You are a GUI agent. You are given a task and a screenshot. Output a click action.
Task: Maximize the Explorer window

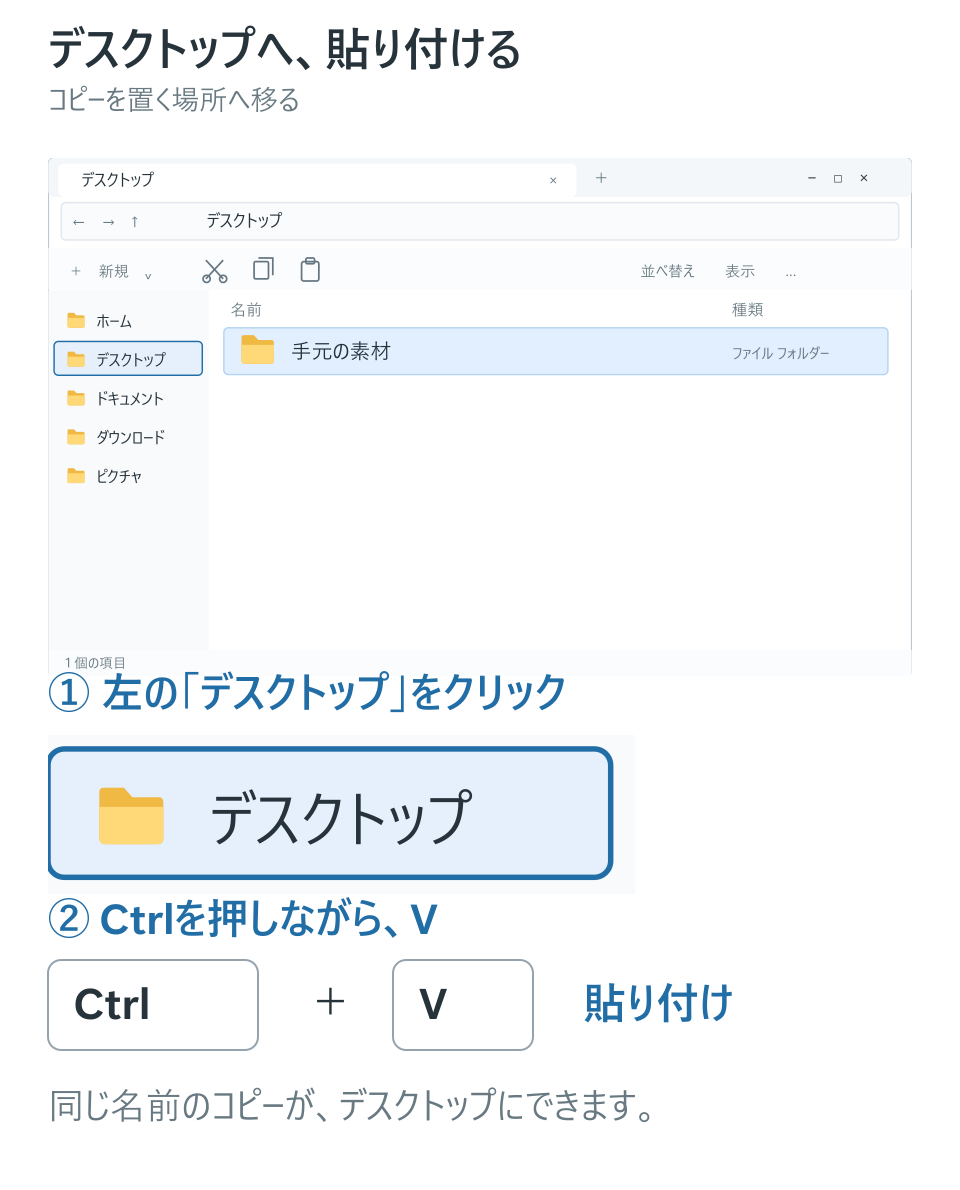[x=838, y=178]
